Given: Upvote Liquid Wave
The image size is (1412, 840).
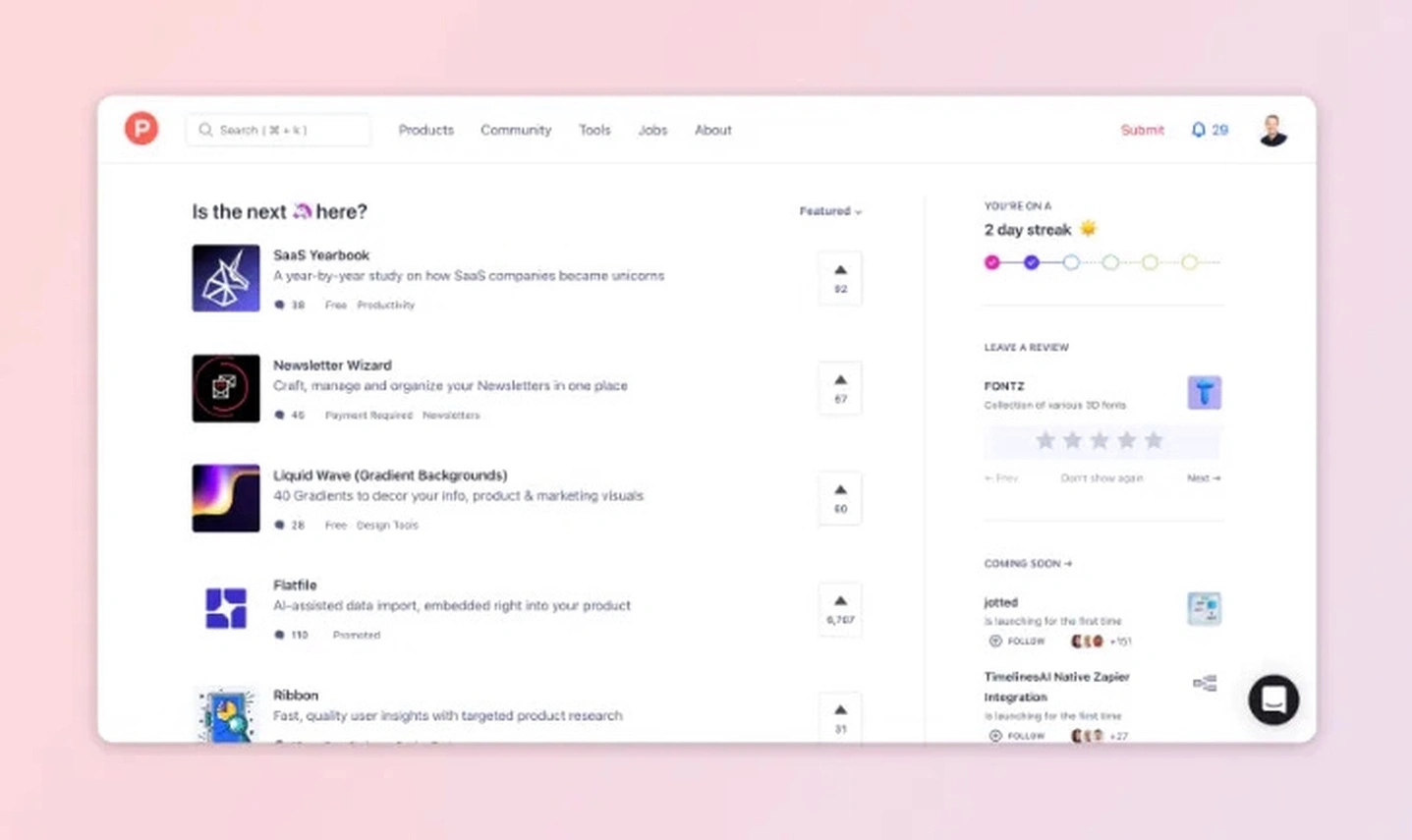Looking at the screenshot, I should coord(840,498).
